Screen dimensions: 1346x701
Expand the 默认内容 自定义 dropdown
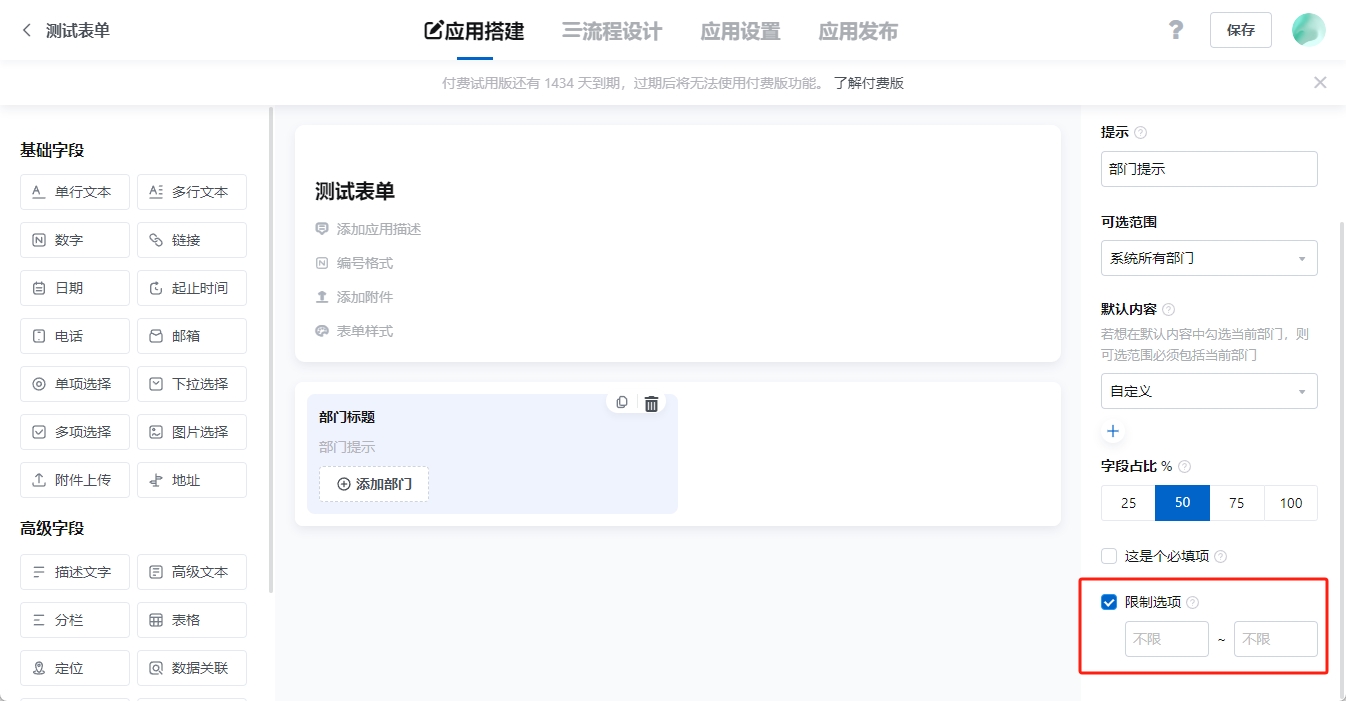pyautogui.click(x=1208, y=391)
